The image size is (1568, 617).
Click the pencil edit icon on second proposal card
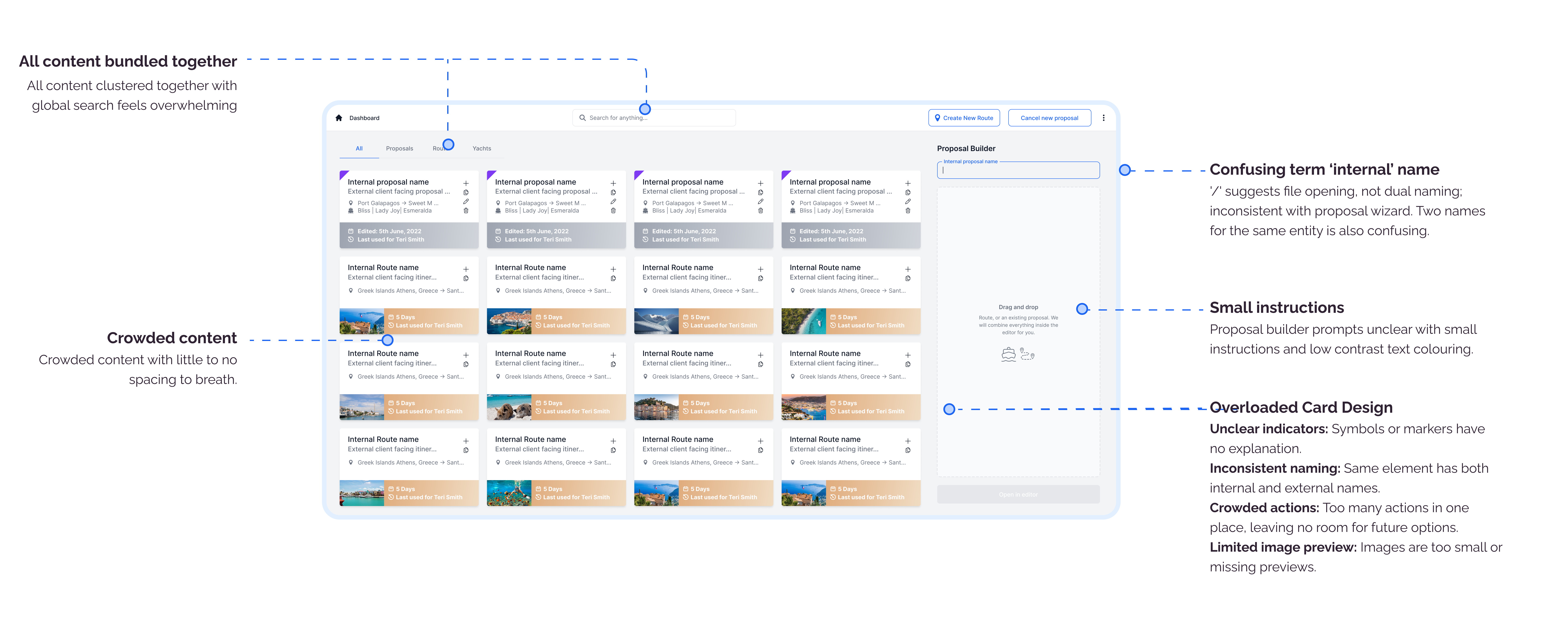coord(614,201)
